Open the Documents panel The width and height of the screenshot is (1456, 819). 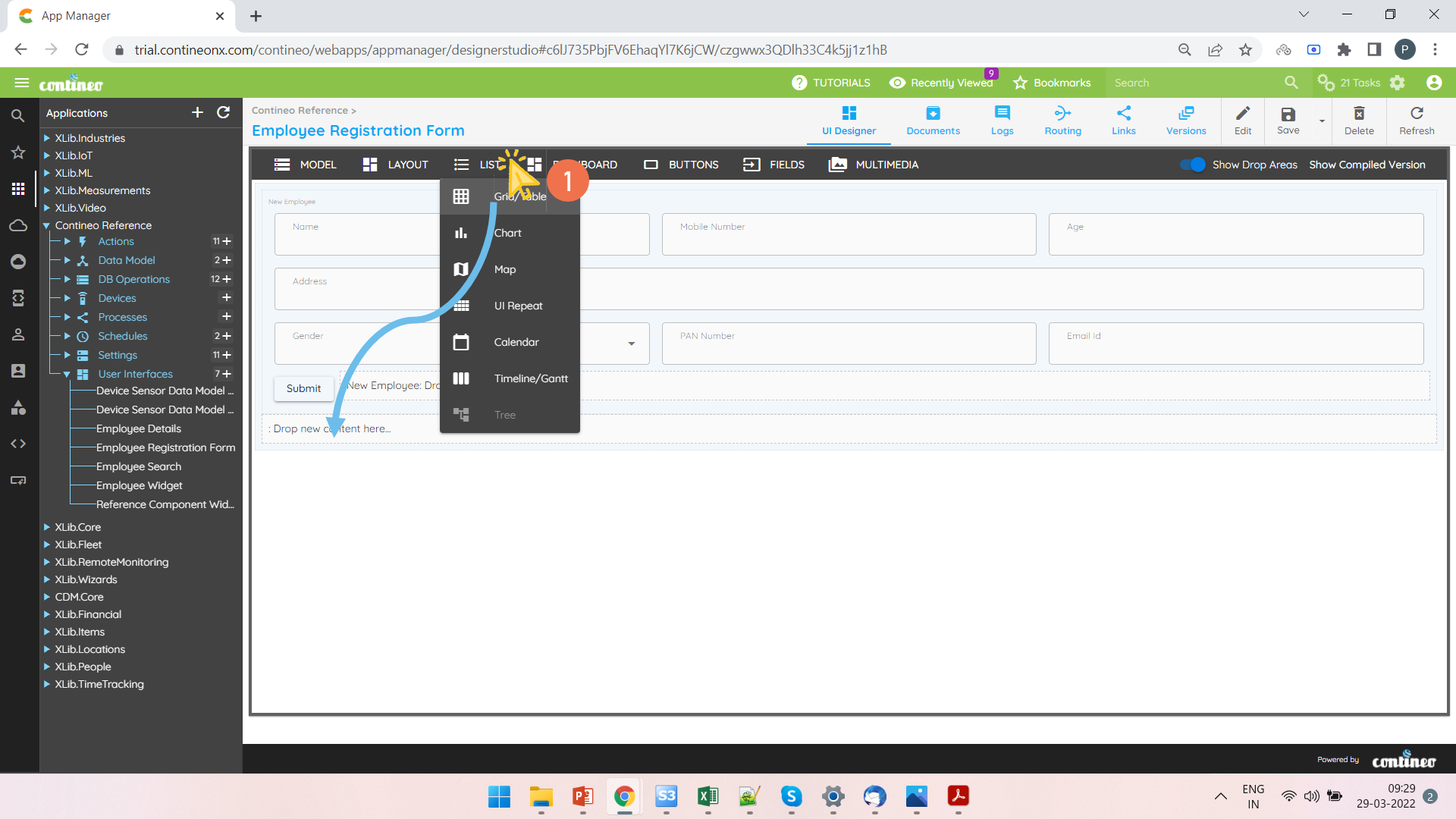(933, 120)
